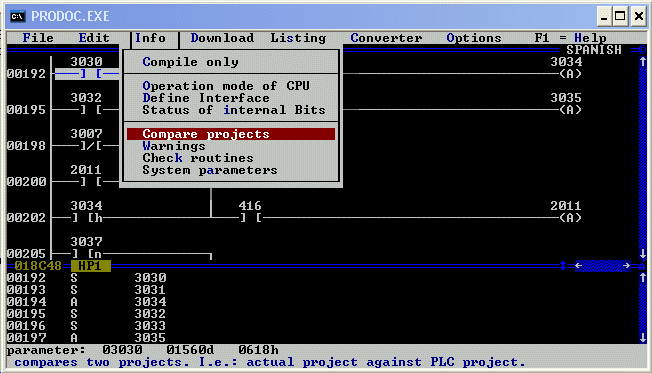Click the horizontal scrollbar hatched track
Image resolution: width=652 pixels, height=373 pixels.
click(603, 265)
